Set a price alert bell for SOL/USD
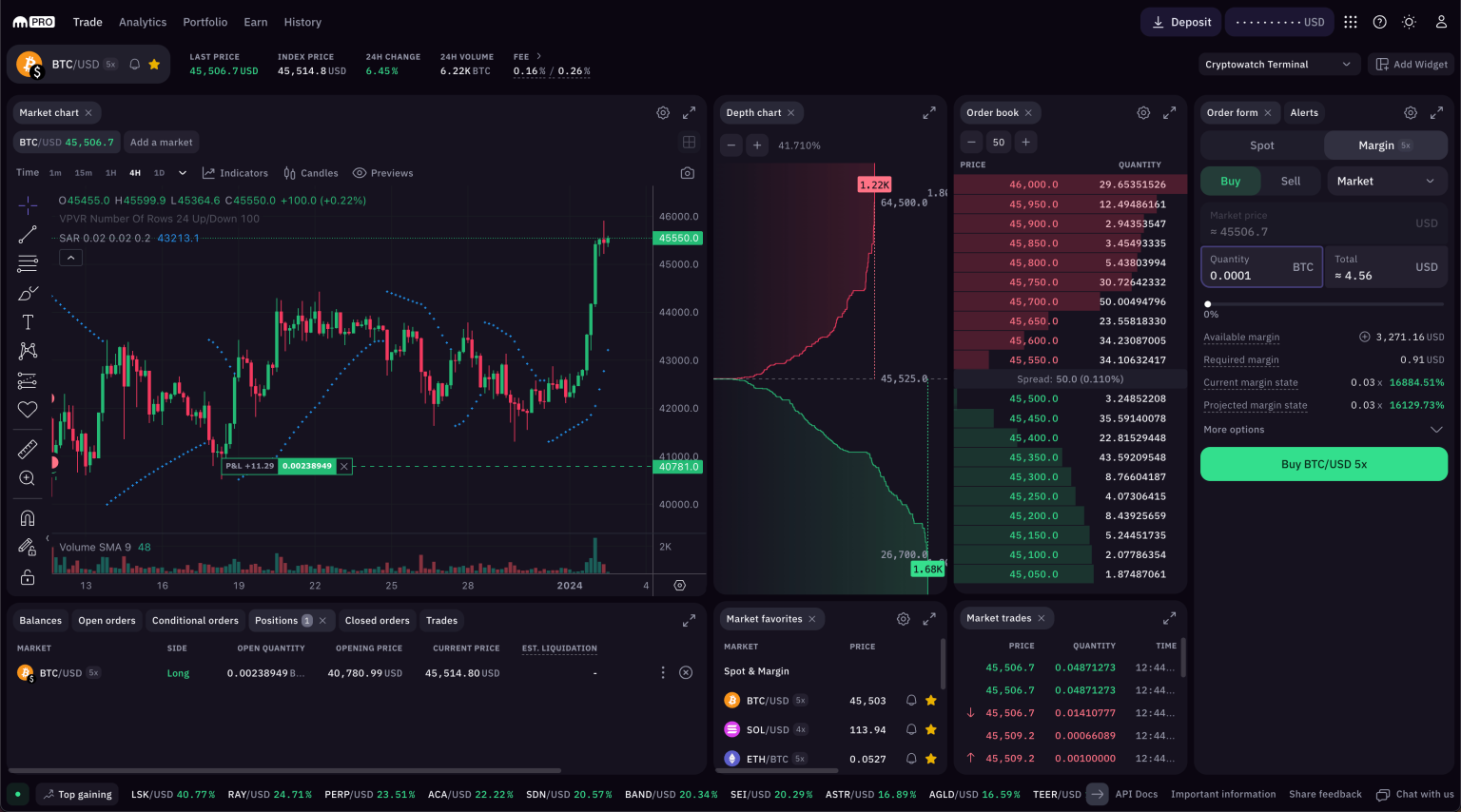 910,728
